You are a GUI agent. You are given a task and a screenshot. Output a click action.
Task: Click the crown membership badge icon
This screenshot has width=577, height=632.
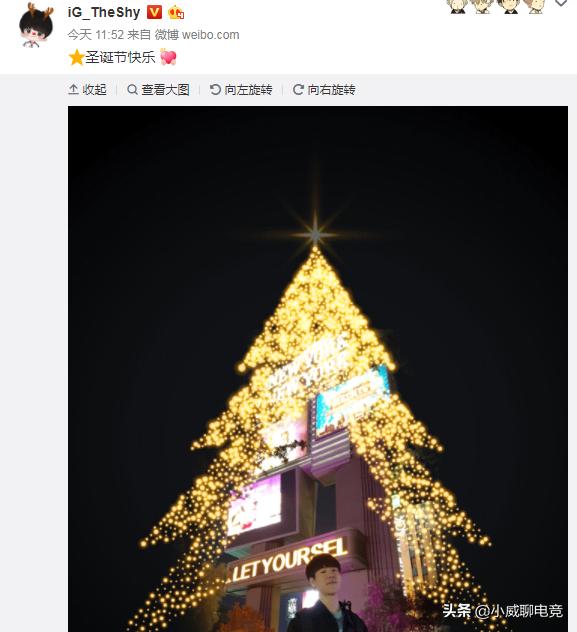tap(176, 12)
